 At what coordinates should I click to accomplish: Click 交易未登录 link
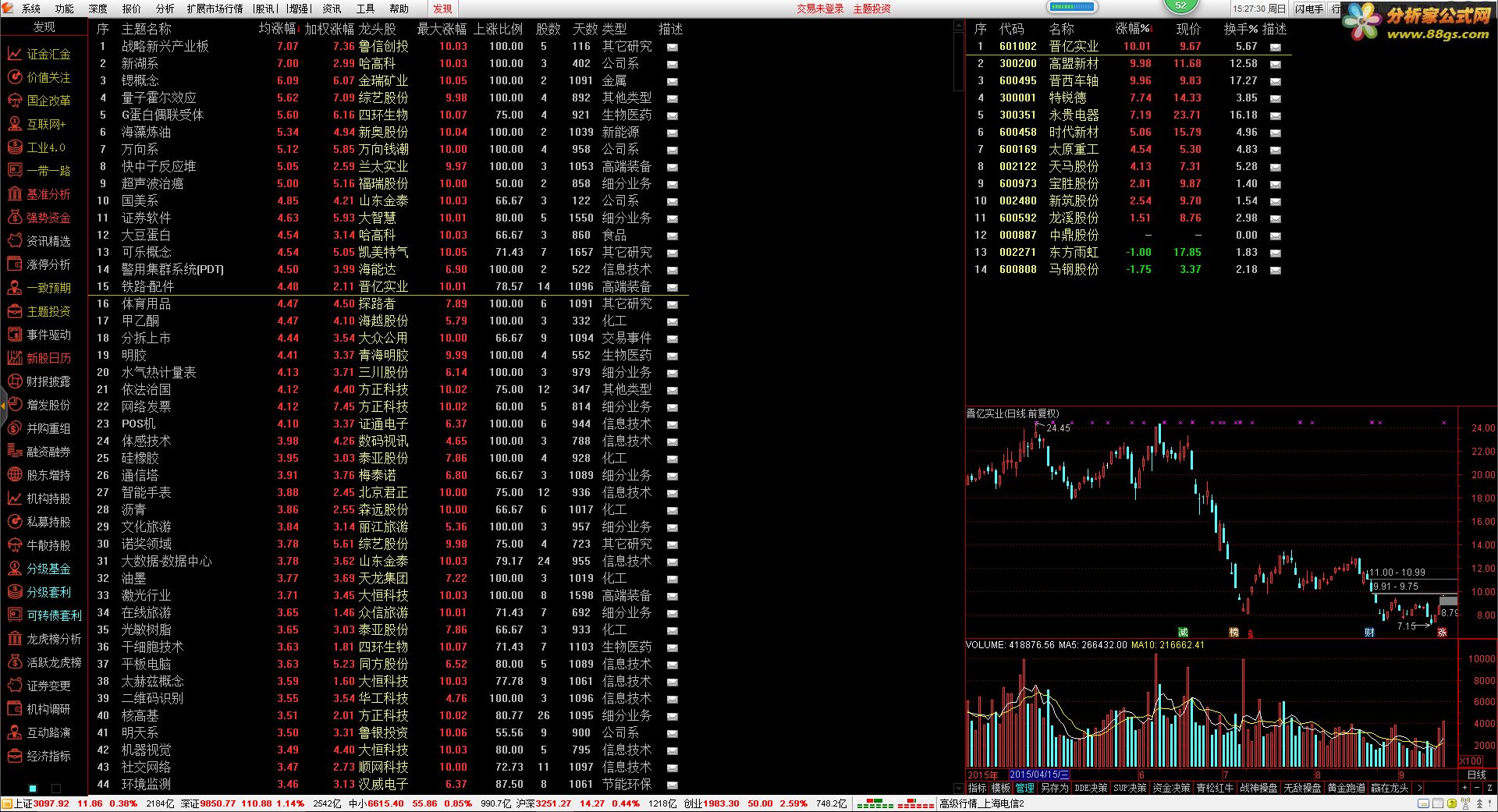coord(820,9)
